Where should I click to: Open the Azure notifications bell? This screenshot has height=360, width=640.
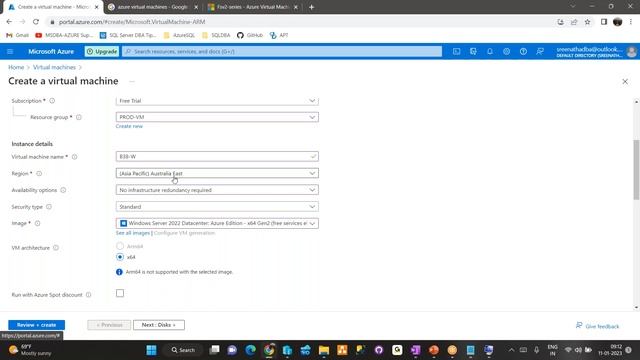490,51
